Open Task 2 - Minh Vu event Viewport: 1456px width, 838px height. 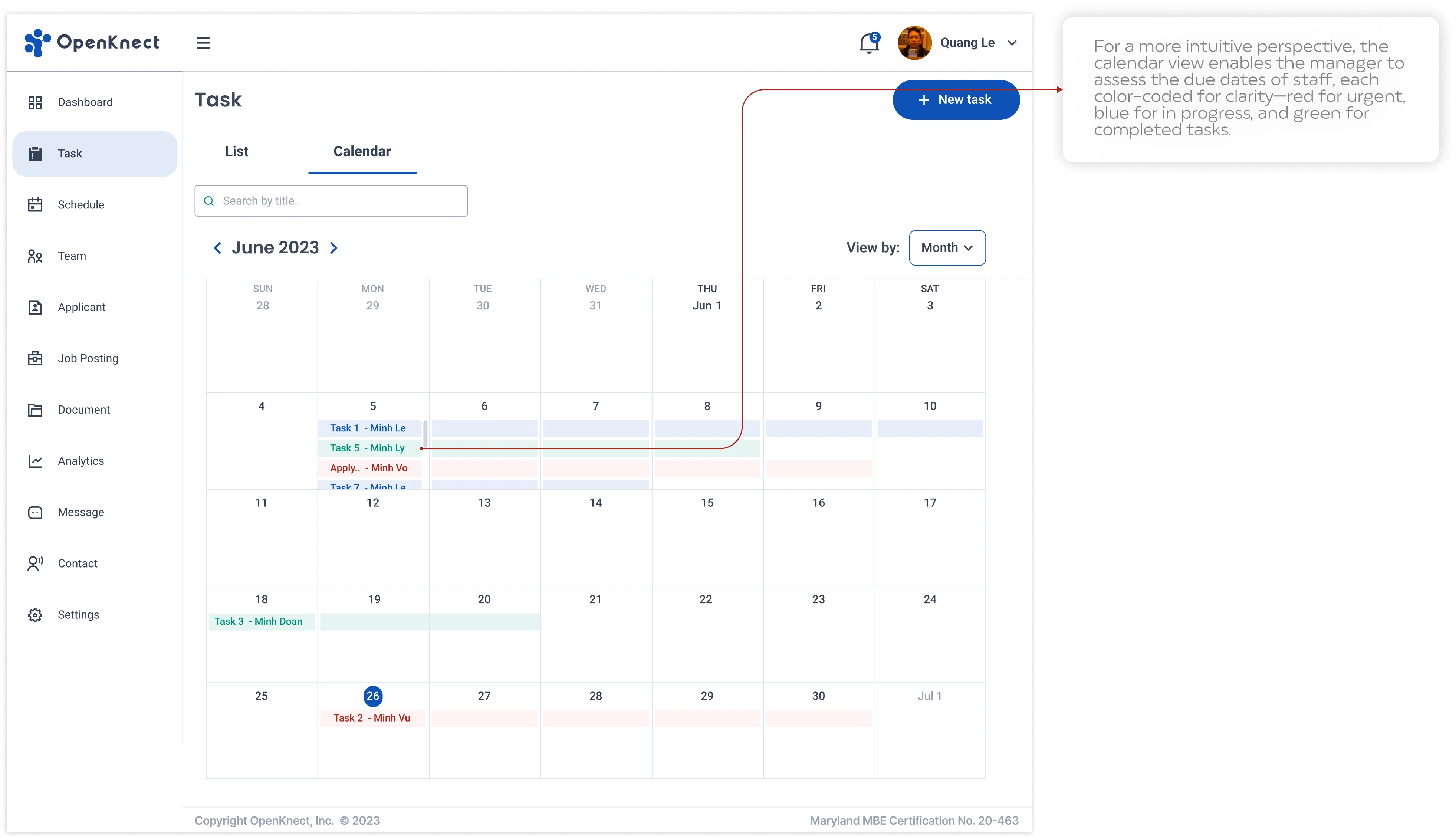point(372,718)
